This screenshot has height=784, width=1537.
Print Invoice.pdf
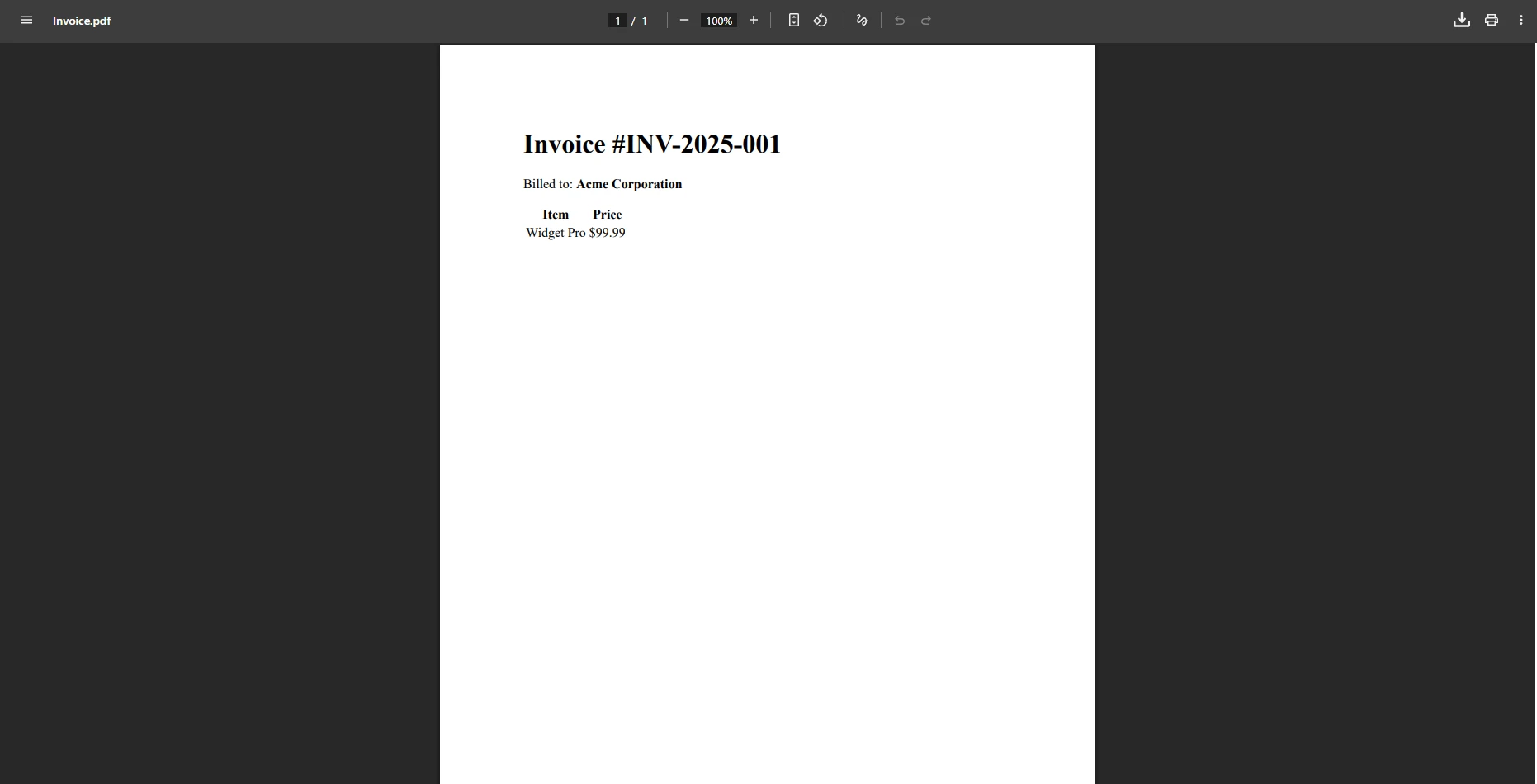[1491, 20]
